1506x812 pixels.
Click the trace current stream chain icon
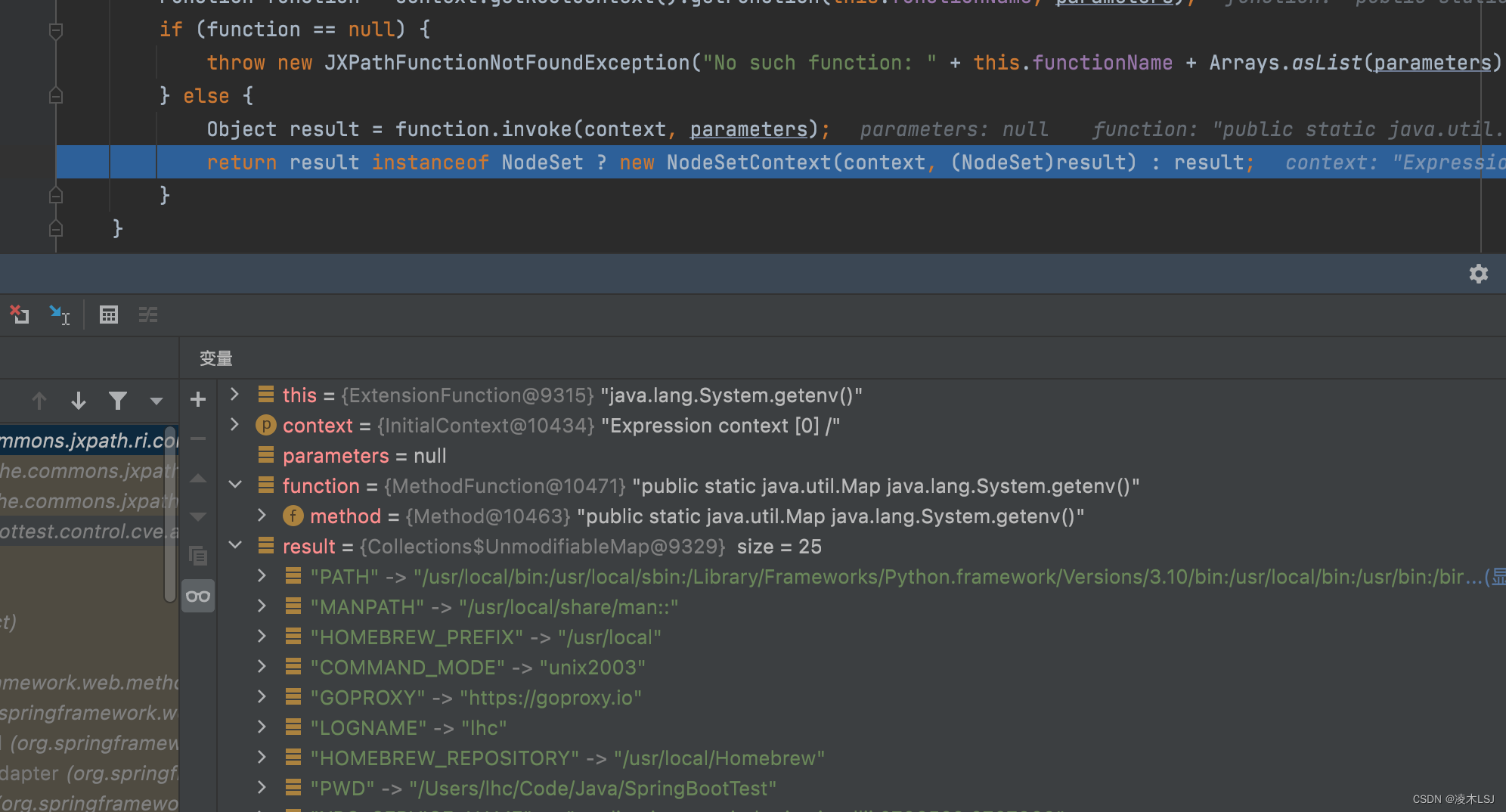(x=148, y=315)
